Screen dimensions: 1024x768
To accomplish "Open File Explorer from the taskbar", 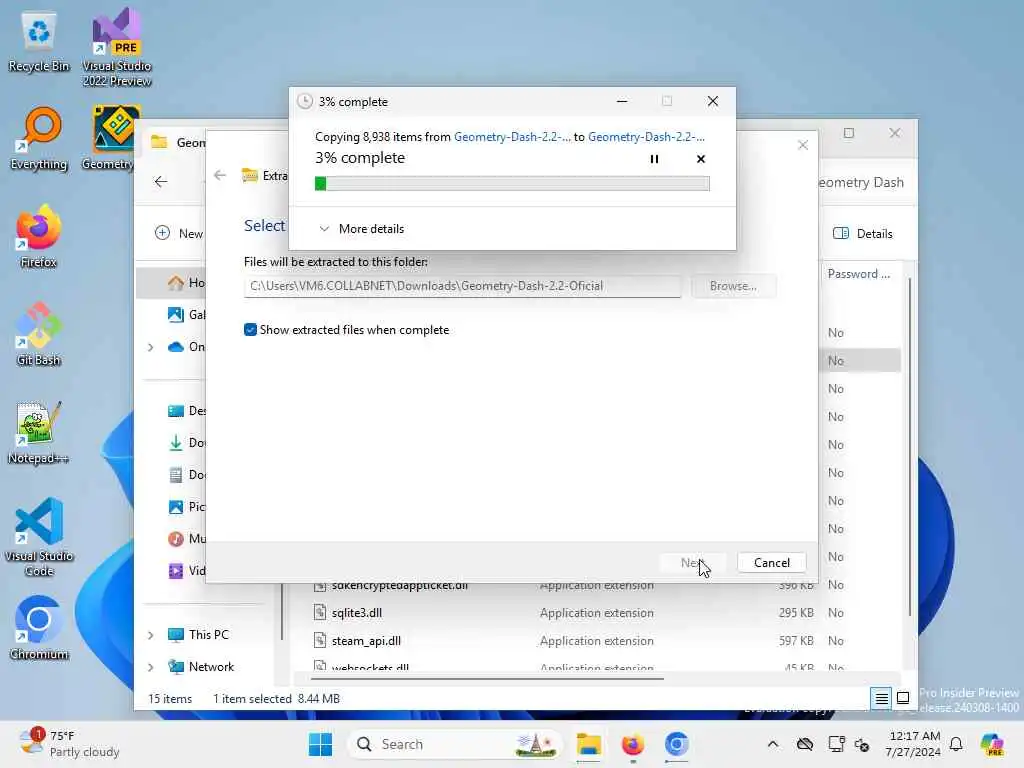I will pos(588,744).
